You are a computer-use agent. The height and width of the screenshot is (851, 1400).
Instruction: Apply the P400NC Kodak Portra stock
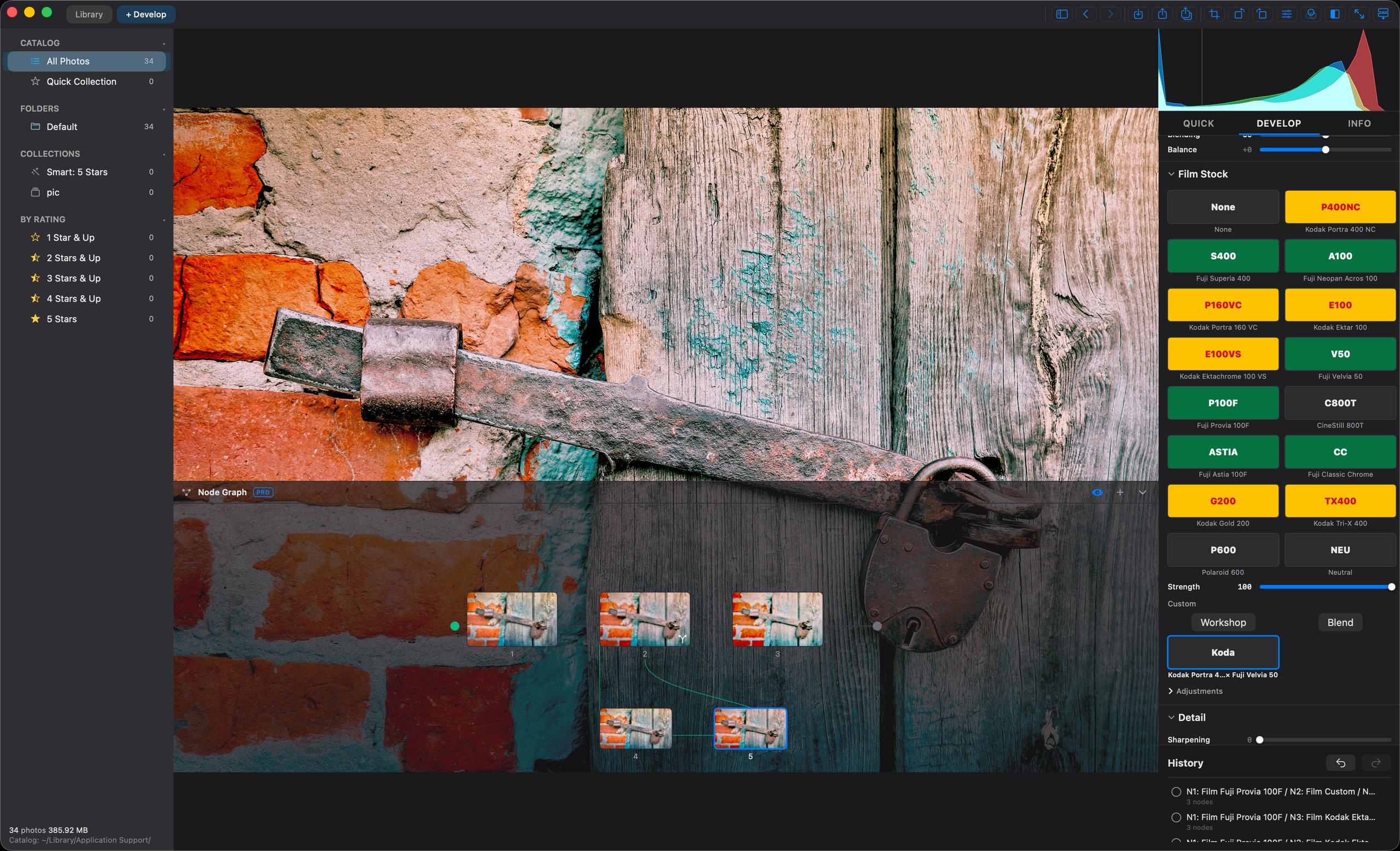click(x=1340, y=207)
